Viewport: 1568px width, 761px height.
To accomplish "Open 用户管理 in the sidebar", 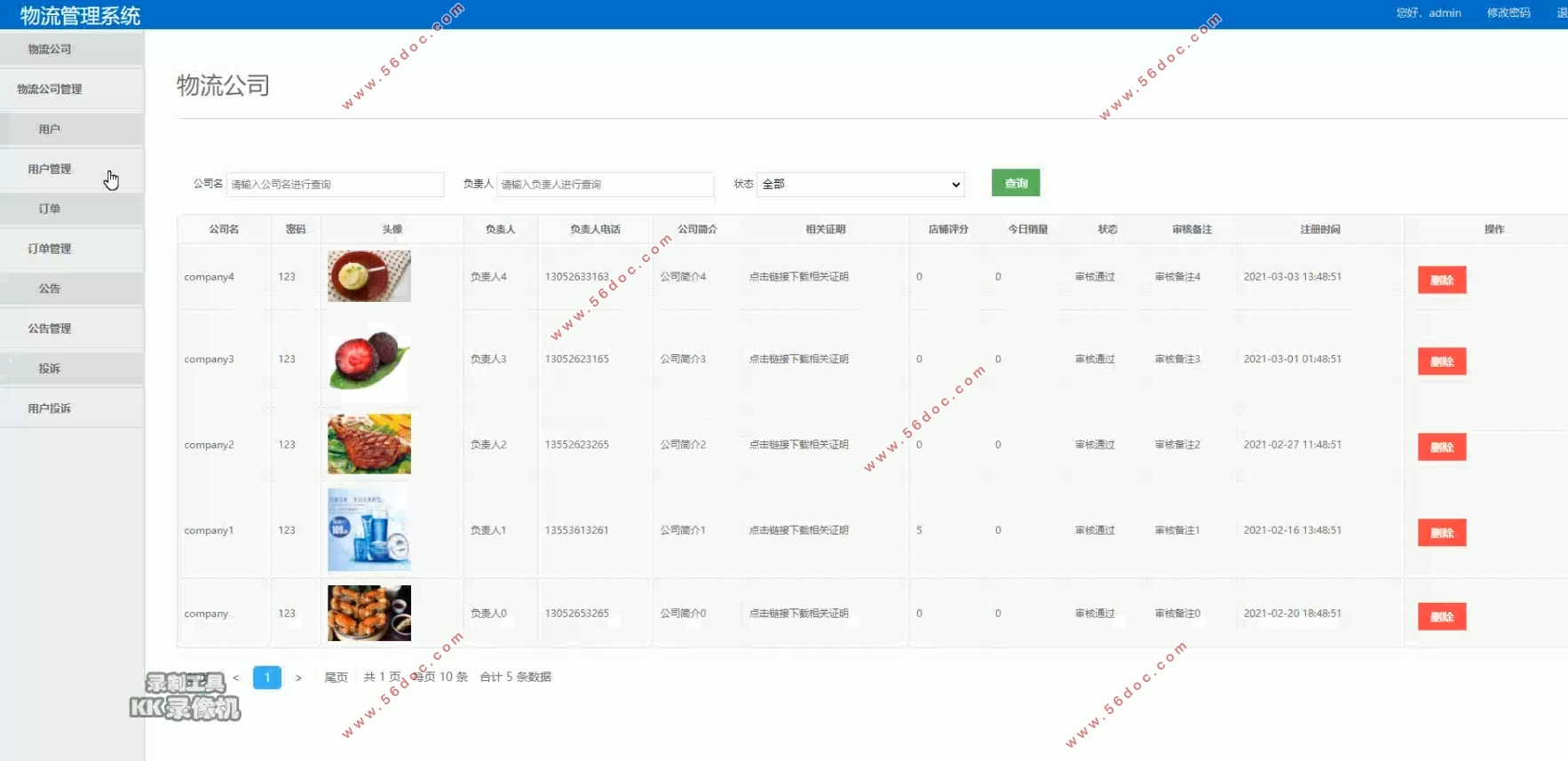I will 50,169.
